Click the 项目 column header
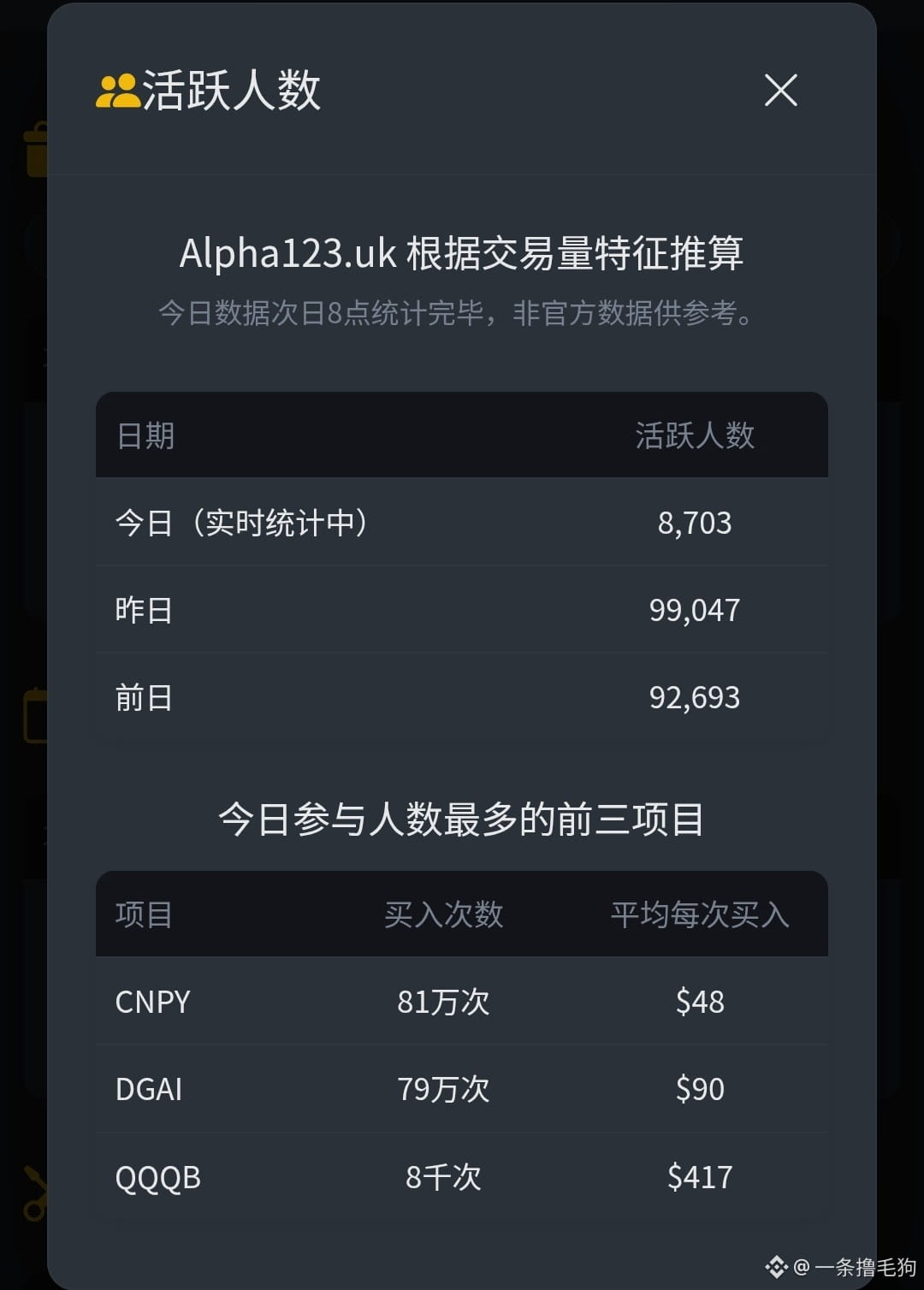 [x=145, y=914]
